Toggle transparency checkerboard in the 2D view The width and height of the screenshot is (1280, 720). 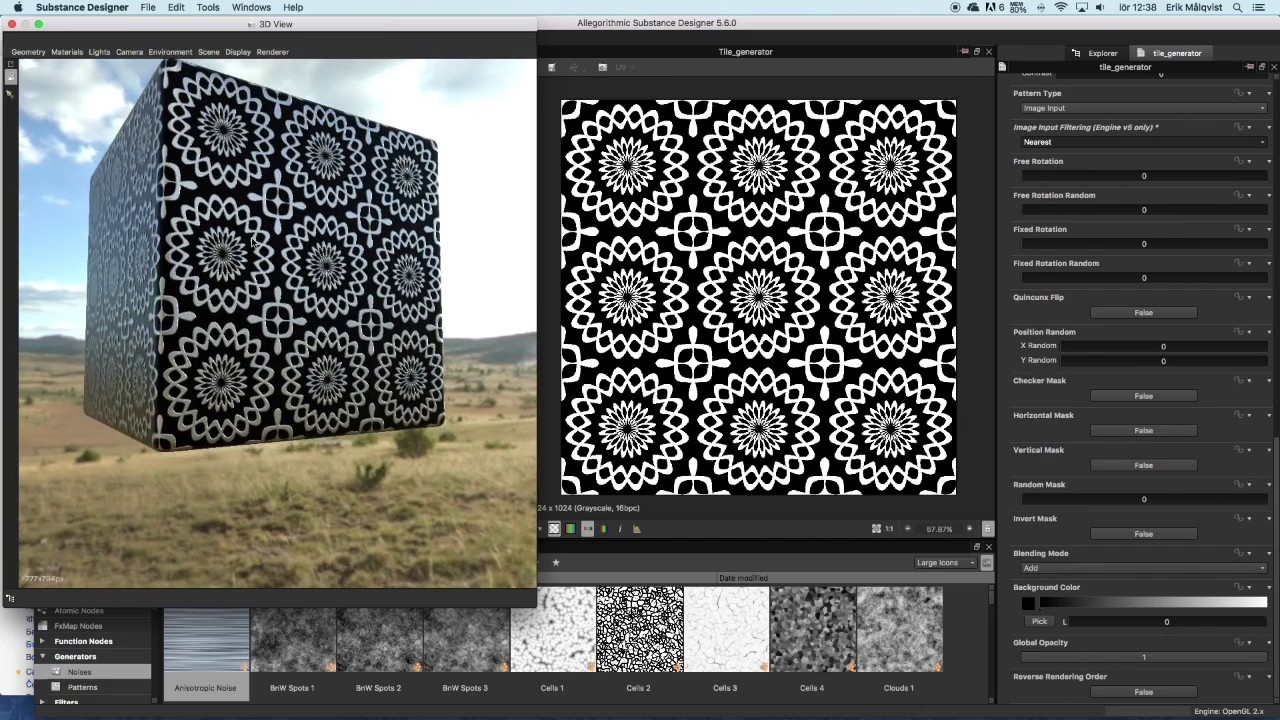554,528
